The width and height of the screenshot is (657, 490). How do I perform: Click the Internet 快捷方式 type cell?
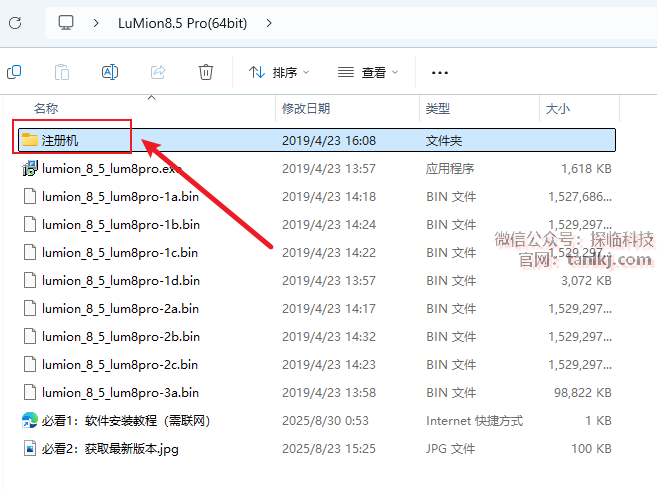pyautogui.click(x=474, y=421)
